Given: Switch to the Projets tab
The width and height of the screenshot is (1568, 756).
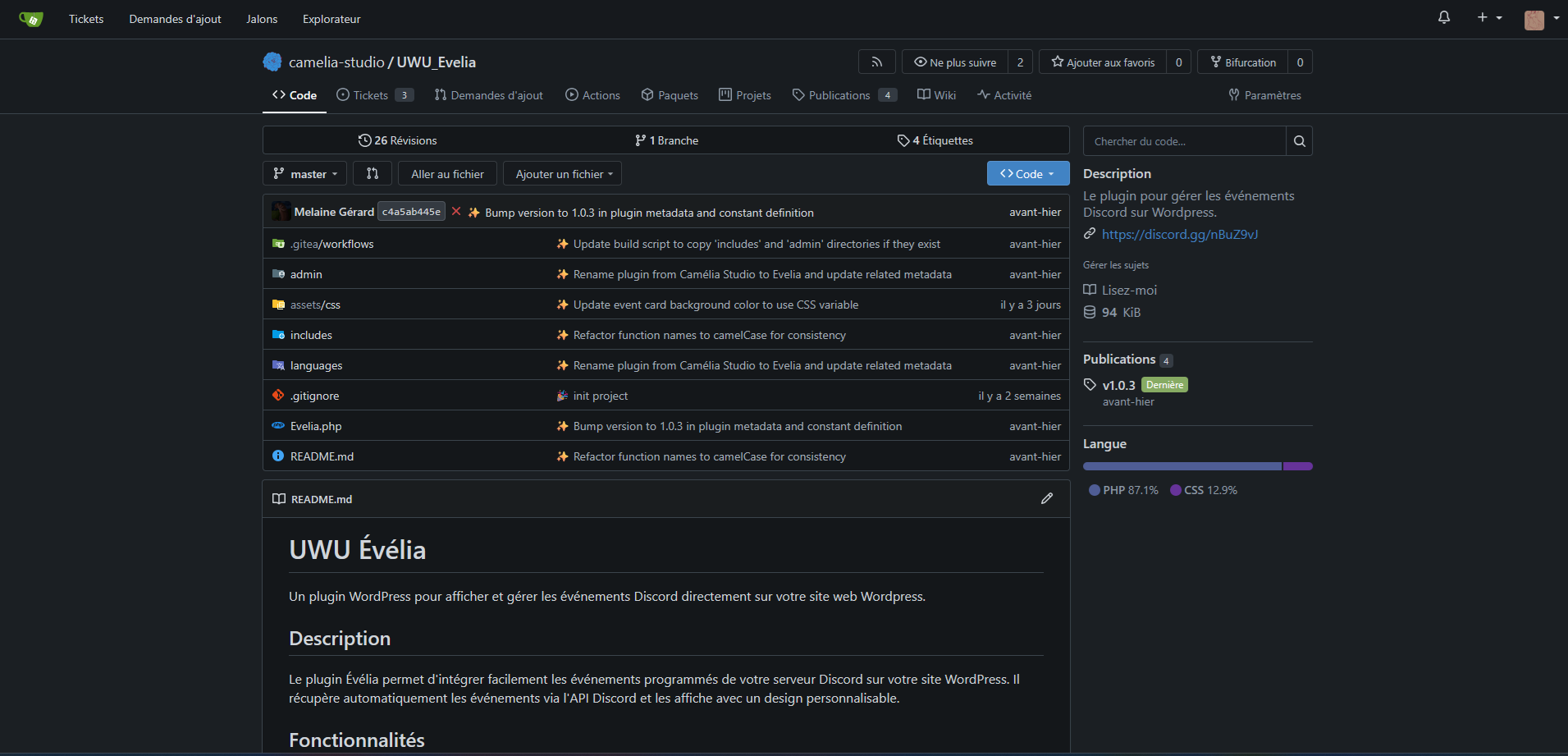Looking at the screenshot, I should coord(745,95).
